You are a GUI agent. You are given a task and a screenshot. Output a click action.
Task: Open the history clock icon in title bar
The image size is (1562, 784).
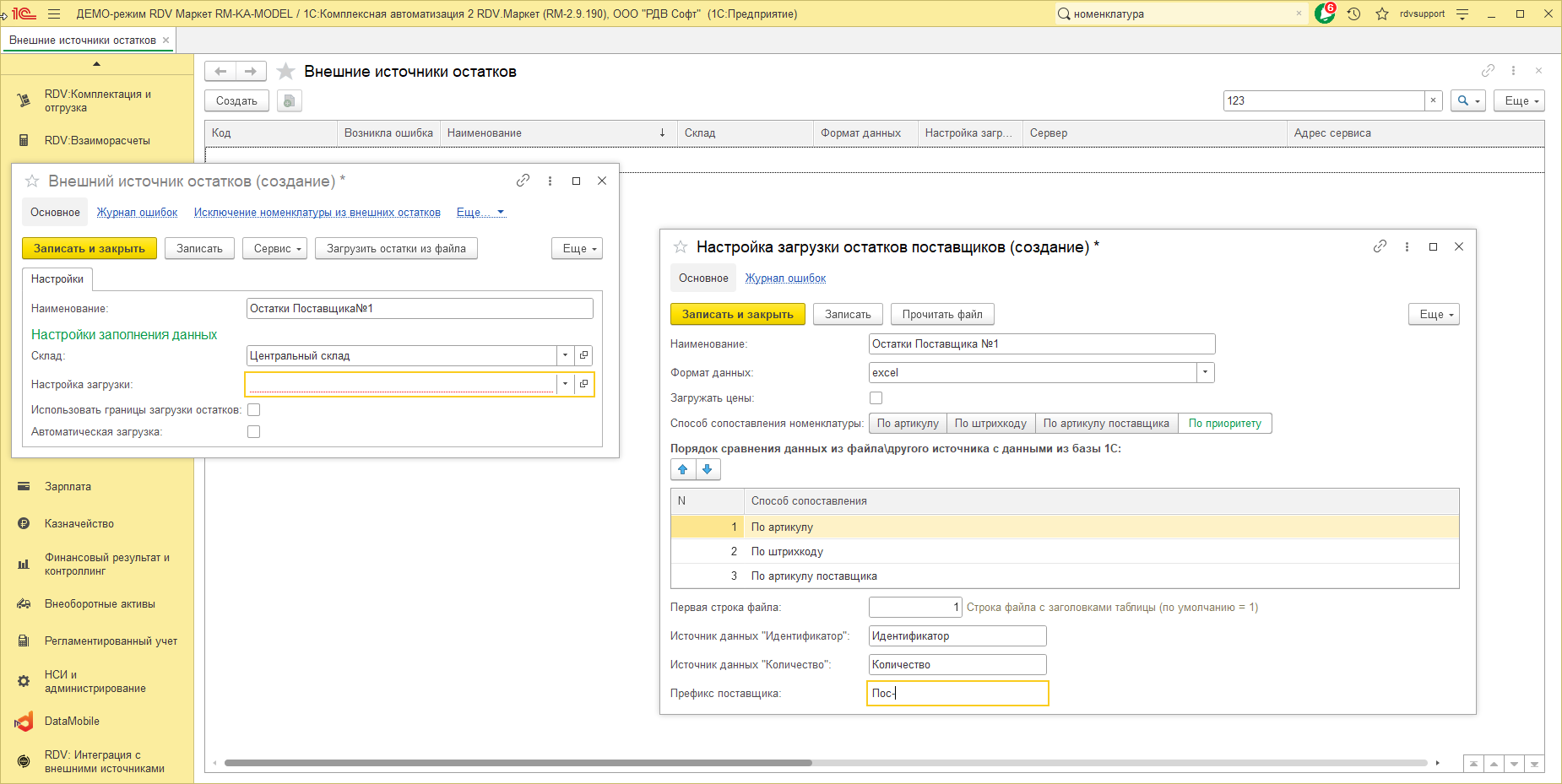coord(1353,14)
